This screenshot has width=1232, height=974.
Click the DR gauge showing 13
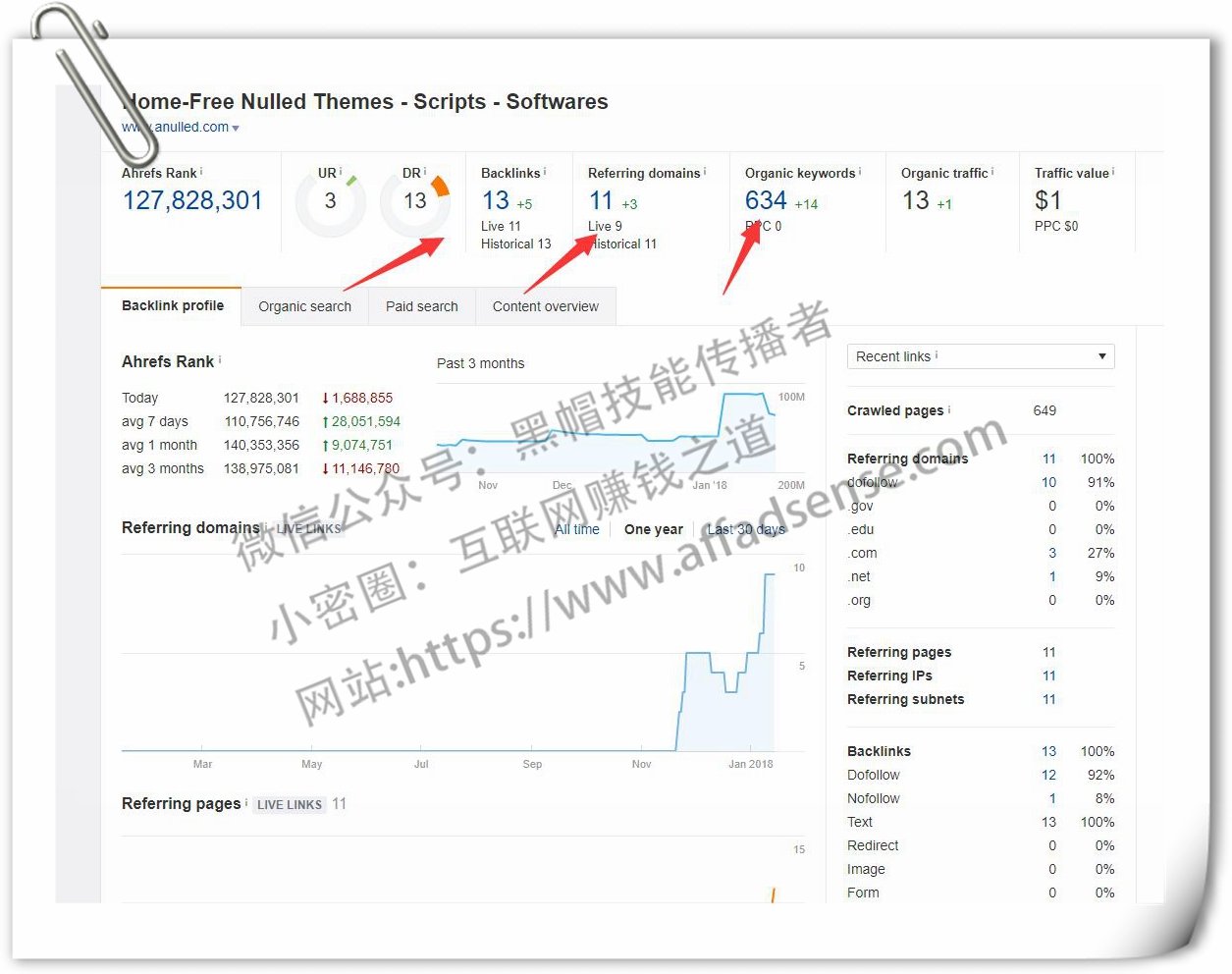click(415, 201)
